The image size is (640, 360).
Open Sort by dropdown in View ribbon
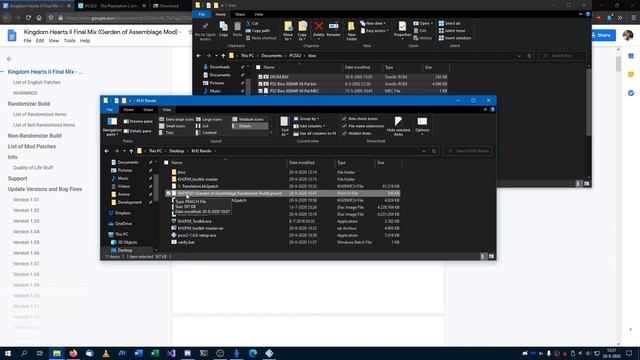[284, 126]
